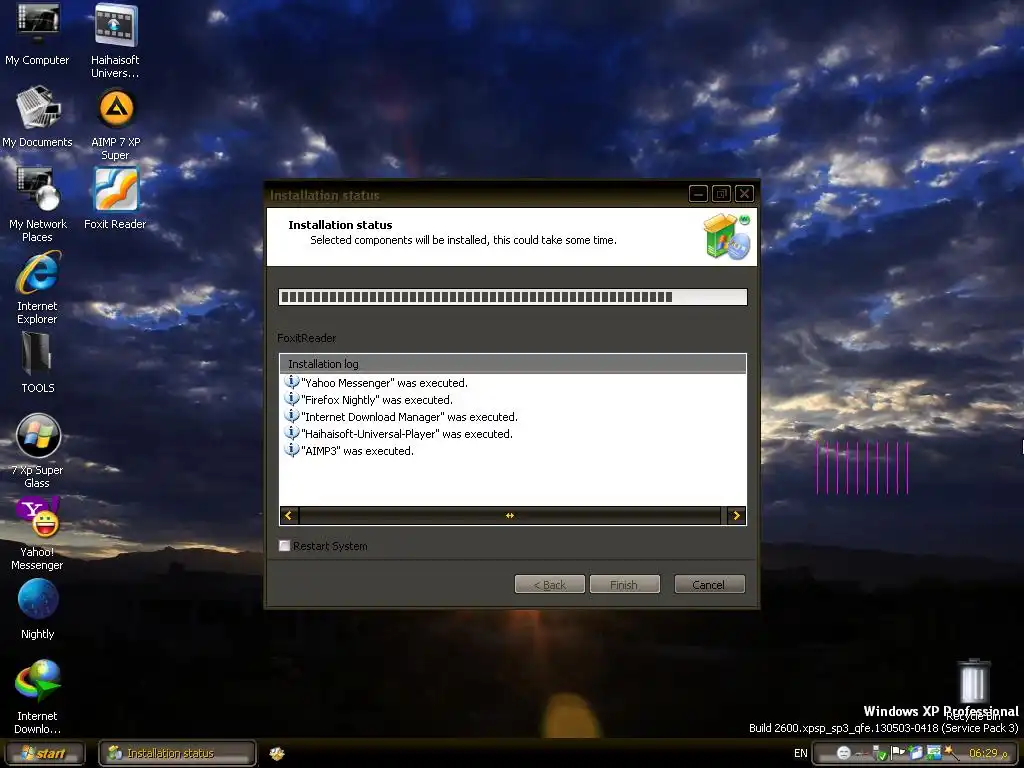Click info icon beside Internet Download Manager entry
The image size is (1024, 768).
(x=291, y=415)
